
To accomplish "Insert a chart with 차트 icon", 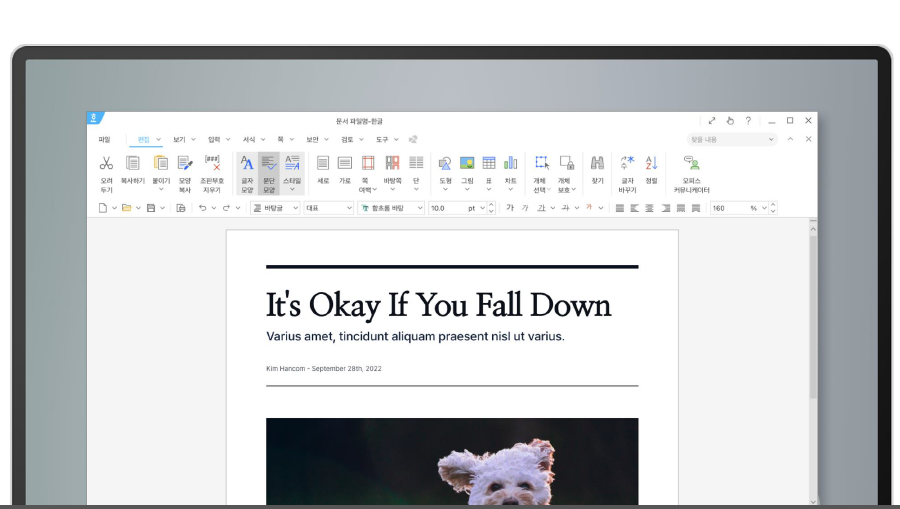I will (x=510, y=164).
